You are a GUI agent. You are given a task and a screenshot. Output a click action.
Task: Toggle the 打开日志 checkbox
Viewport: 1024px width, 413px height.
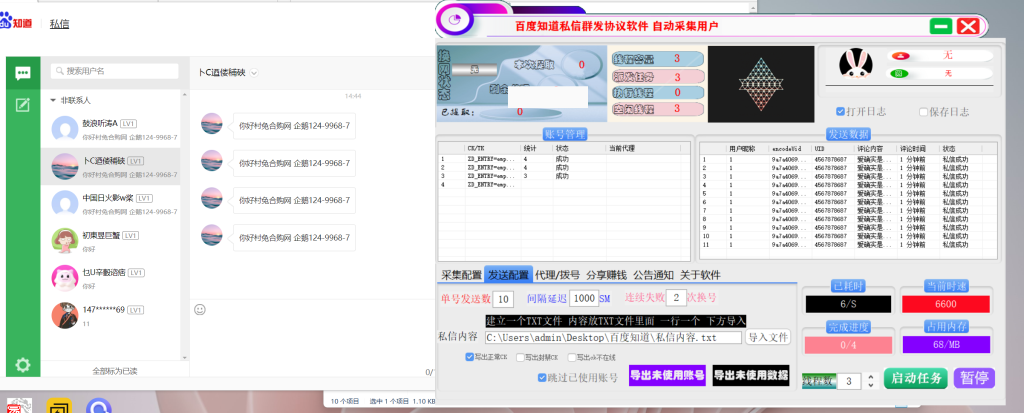(841, 111)
